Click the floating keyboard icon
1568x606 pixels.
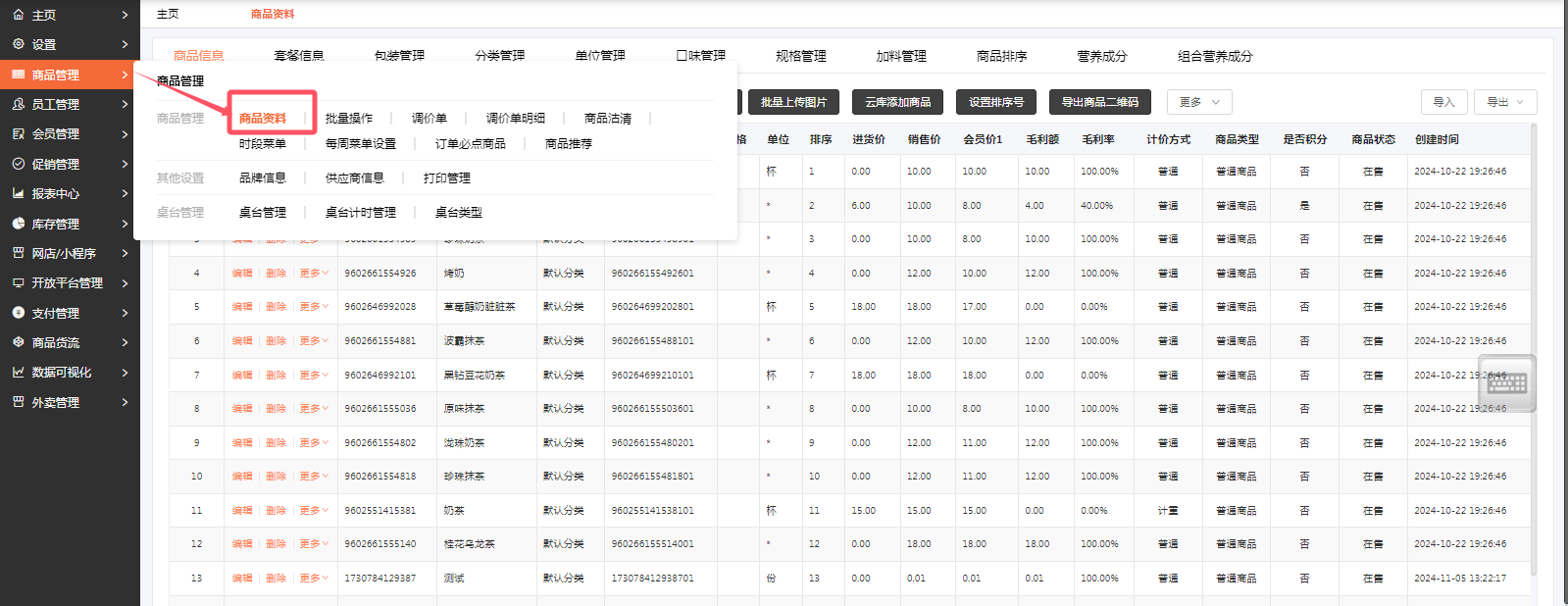[1506, 383]
